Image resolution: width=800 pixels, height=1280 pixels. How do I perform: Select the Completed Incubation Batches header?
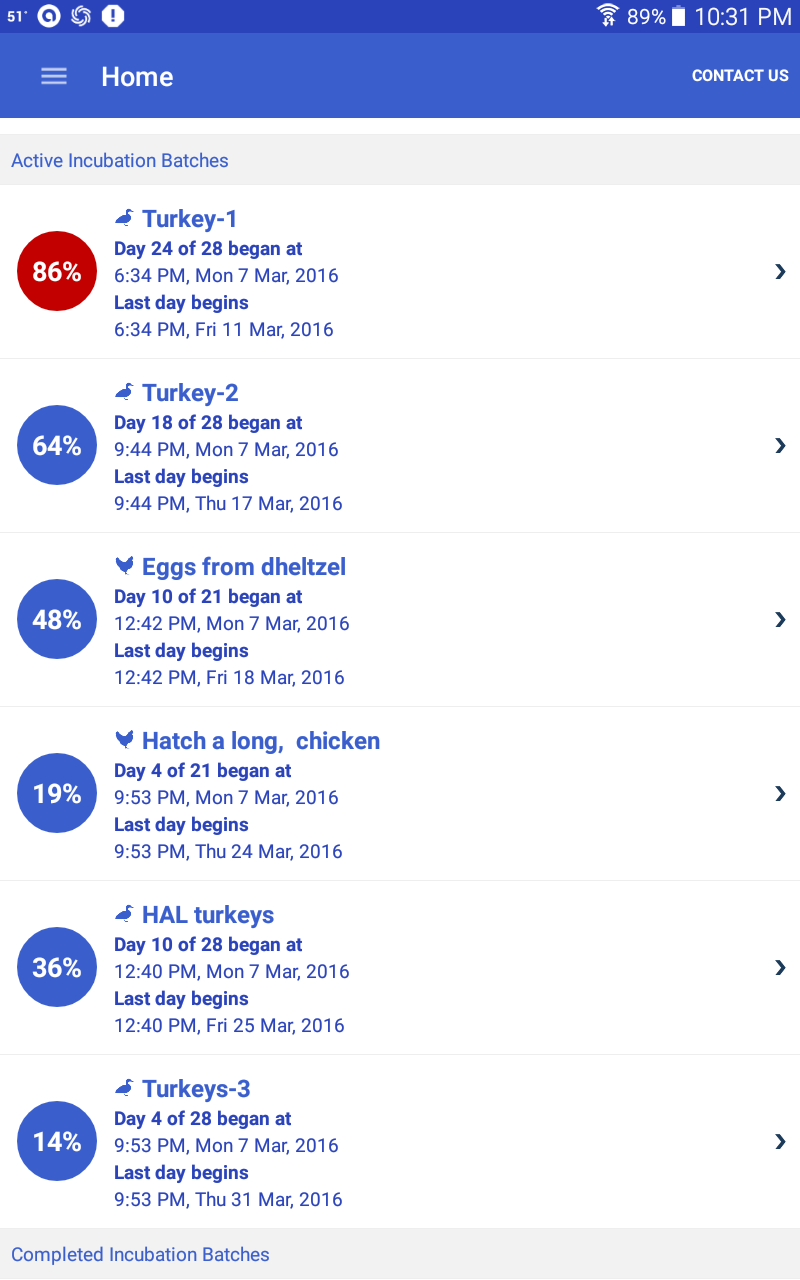140,1255
